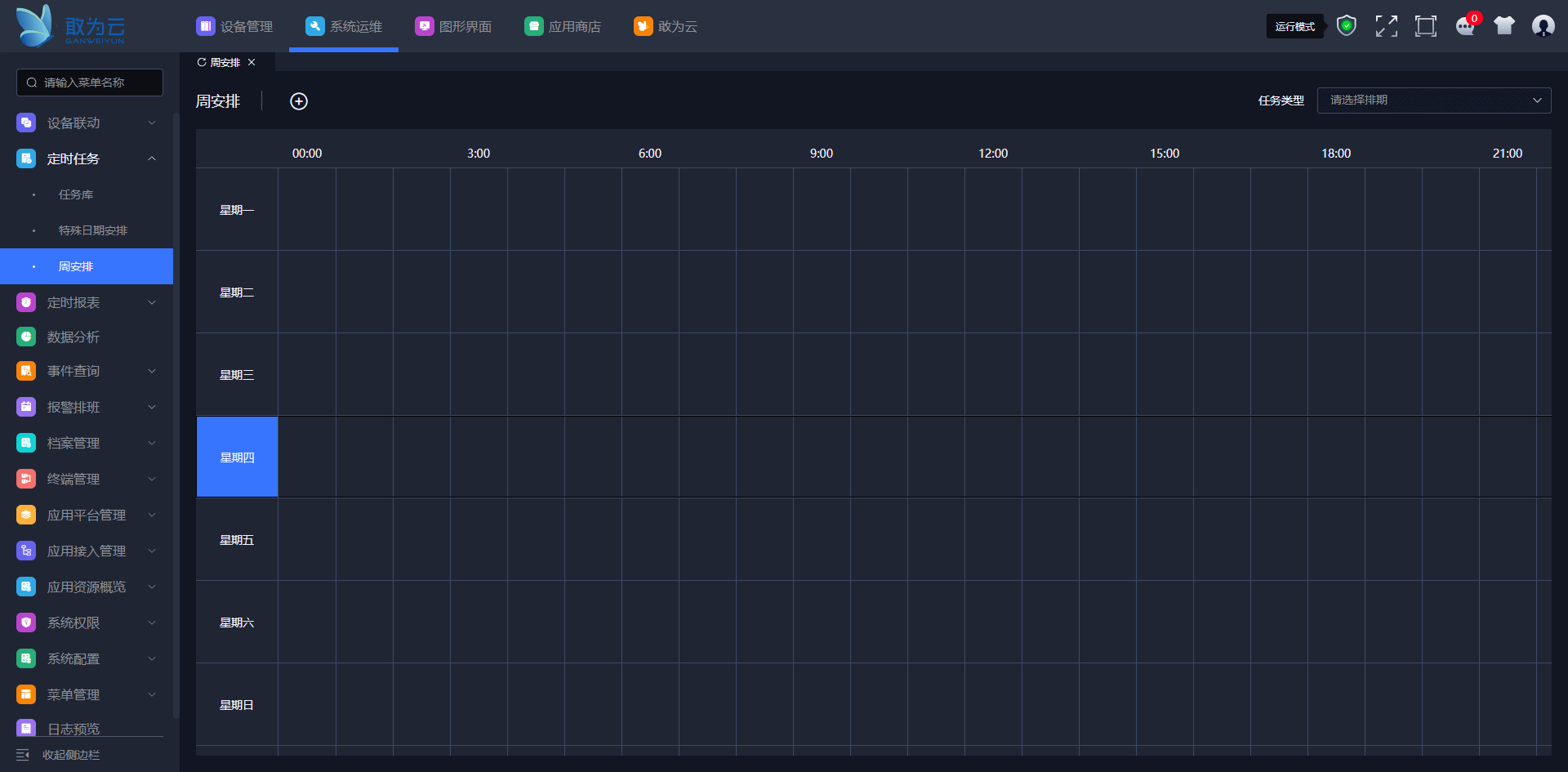1568x772 pixels.
Task: Toggle the 运行模式 button
Action: (x=1294, y=26)
